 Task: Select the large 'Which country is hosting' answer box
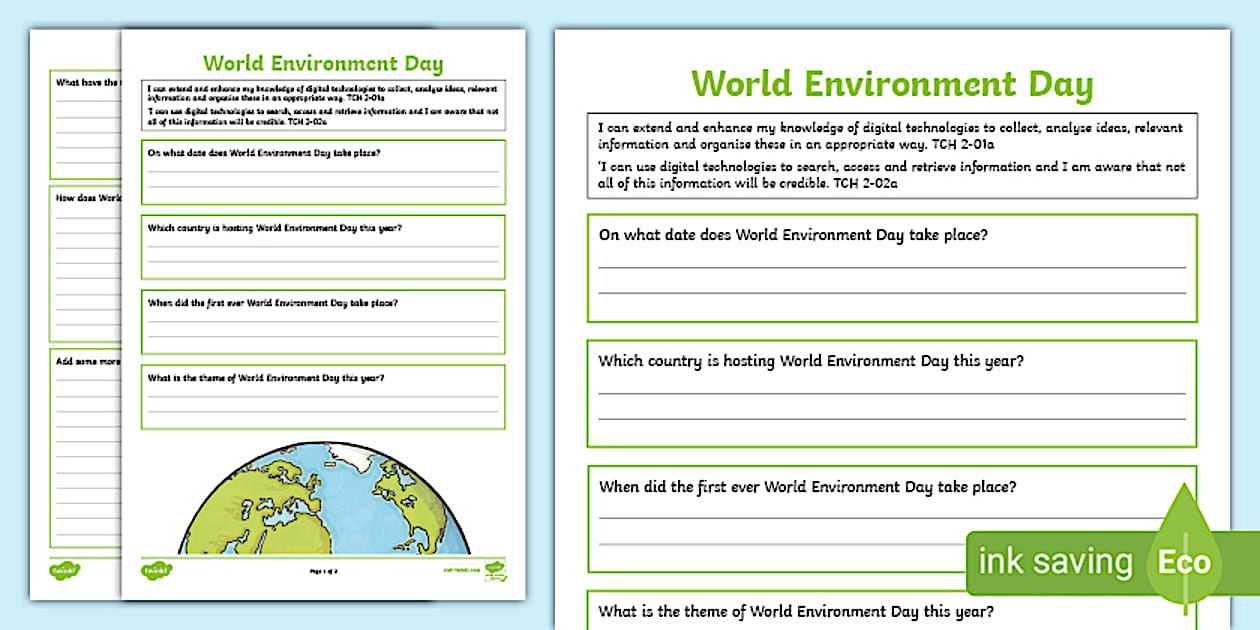point(891,394)
